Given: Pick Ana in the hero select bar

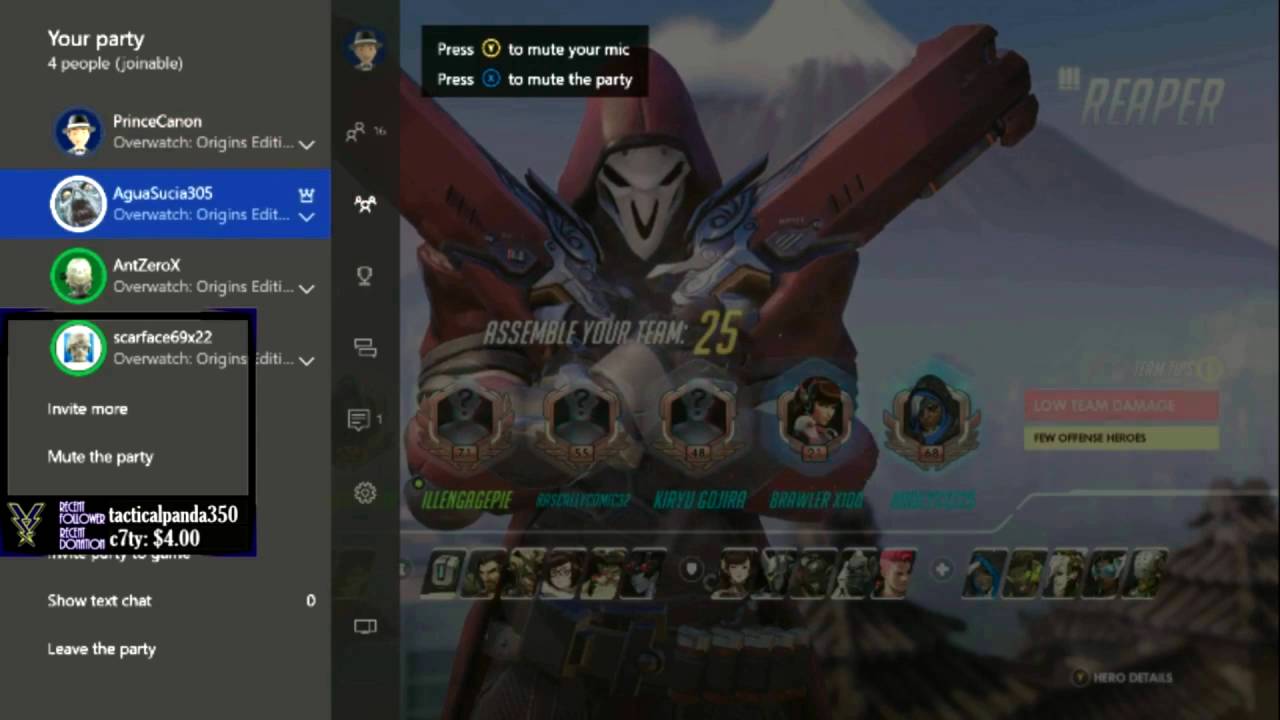Looking at the screenshot, I should [x=984, y=574].
